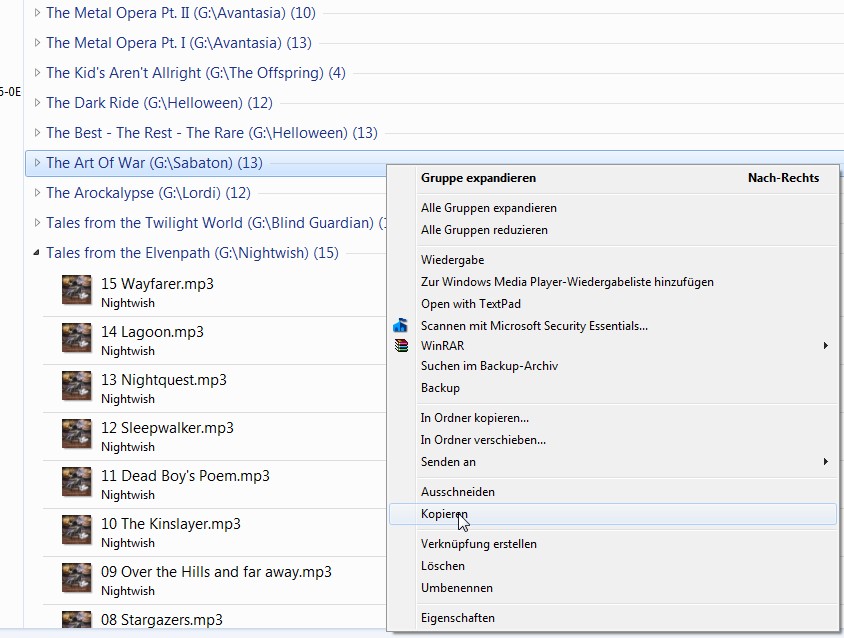
Task: Choose Gruppe expandieren from context menu
Action: pyautogui.click(x=613, y=178)
